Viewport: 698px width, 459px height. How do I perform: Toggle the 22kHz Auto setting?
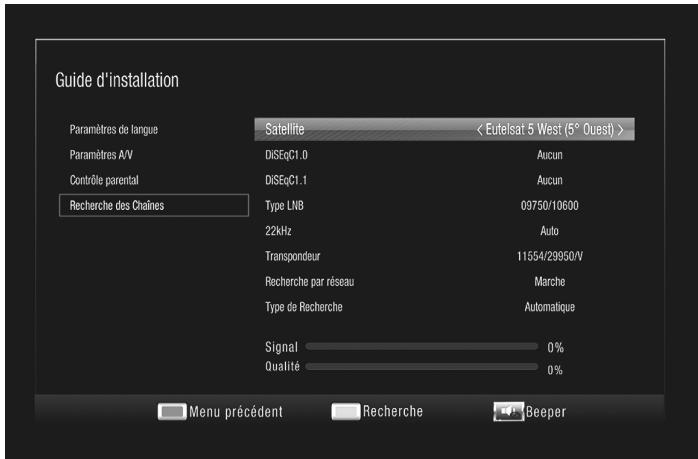coord(549,231)
